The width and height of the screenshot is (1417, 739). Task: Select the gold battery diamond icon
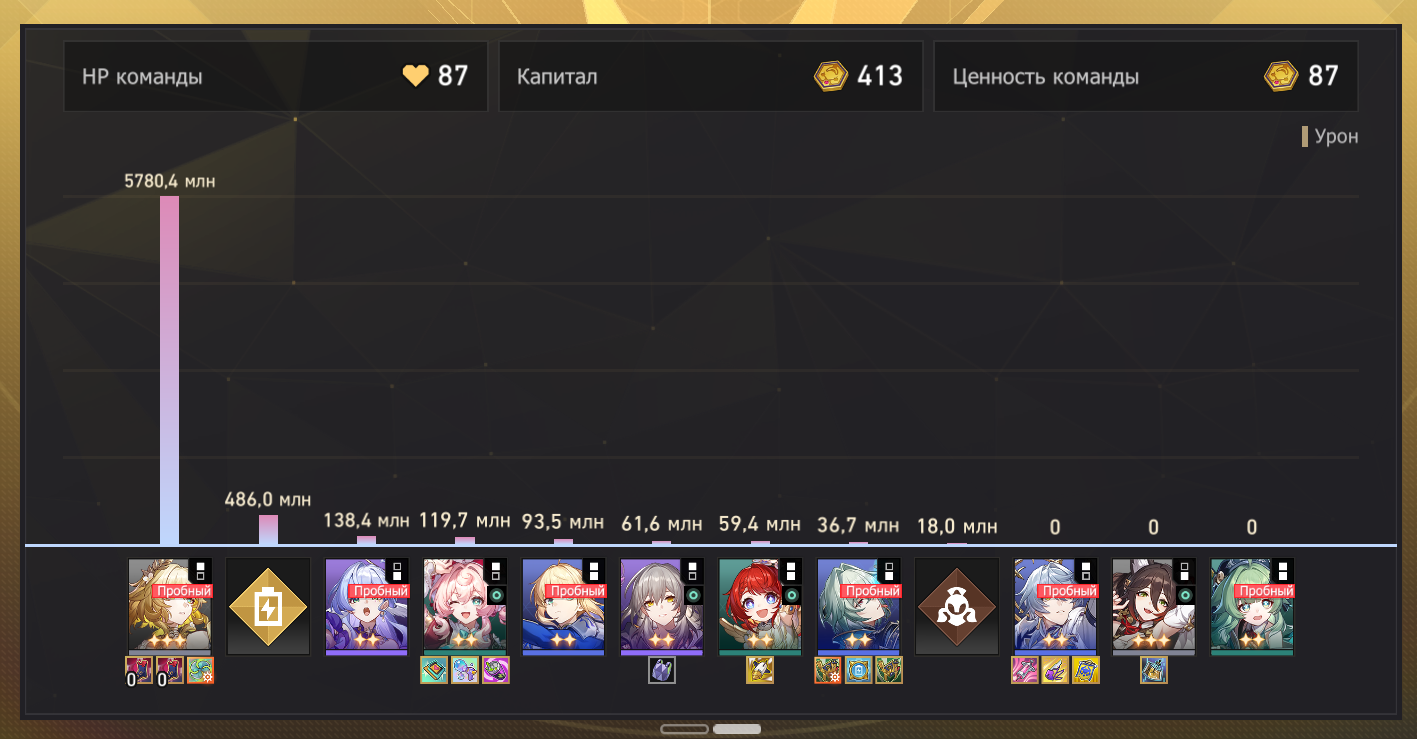(x=268, y=607)
